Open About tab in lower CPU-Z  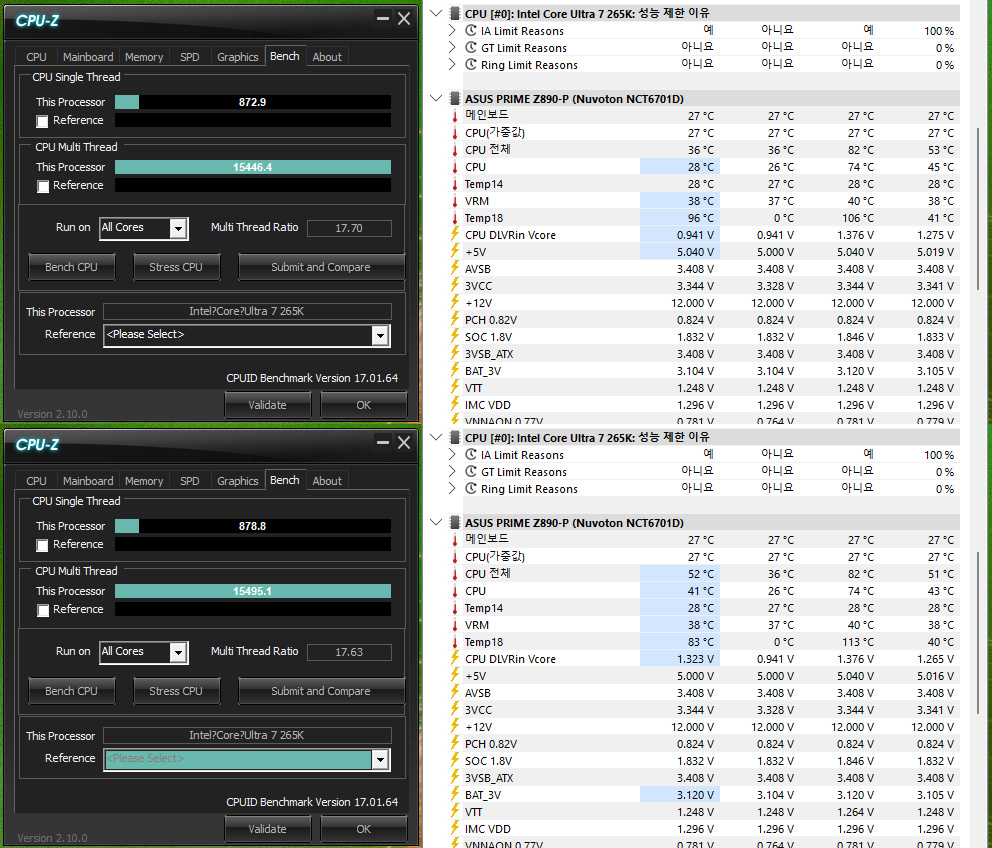click(327, 481)
